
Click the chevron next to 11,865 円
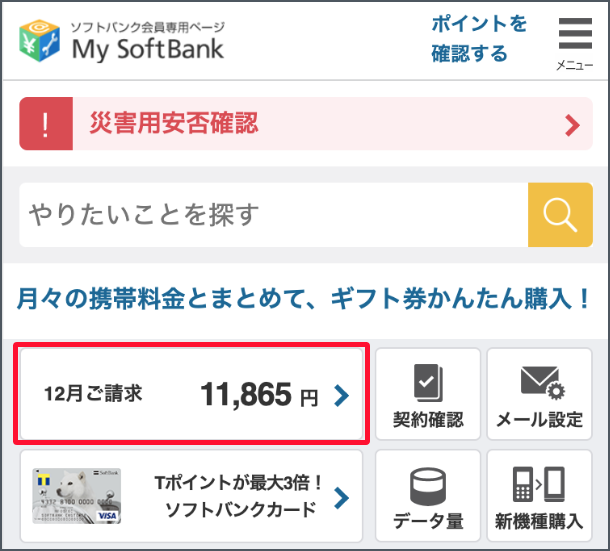342,396
